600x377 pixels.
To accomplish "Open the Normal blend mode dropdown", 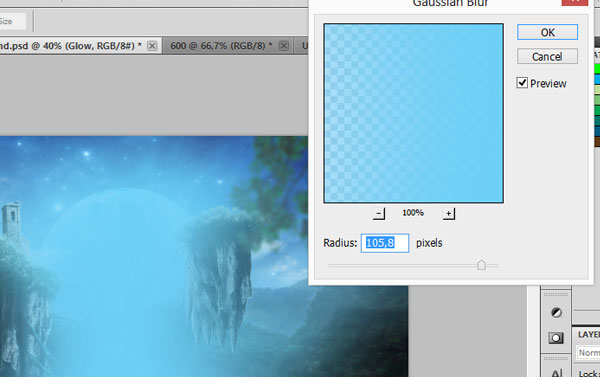I will pyautogui.click(x=588, y=353).
